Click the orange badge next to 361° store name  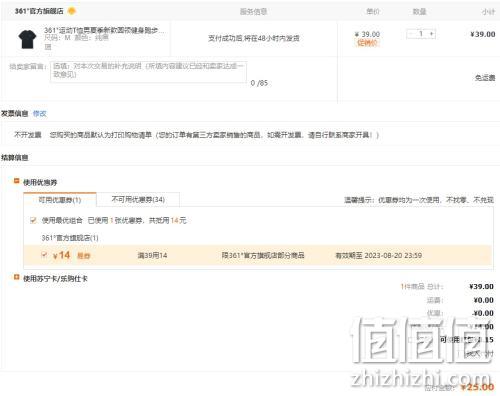coord(72,11)
